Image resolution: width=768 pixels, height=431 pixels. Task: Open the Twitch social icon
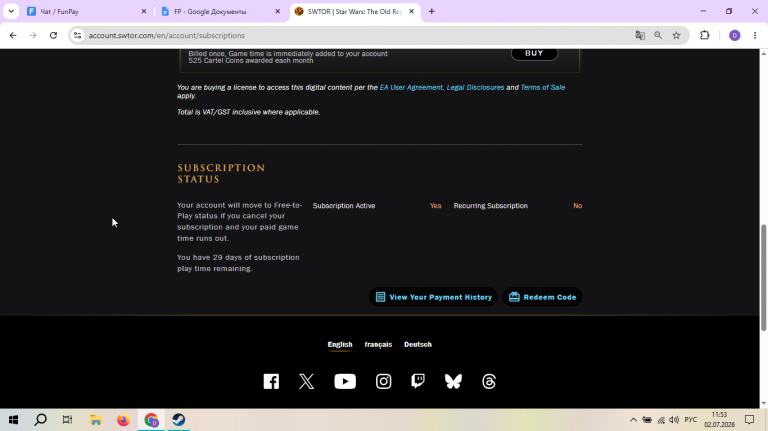(418, 381)
